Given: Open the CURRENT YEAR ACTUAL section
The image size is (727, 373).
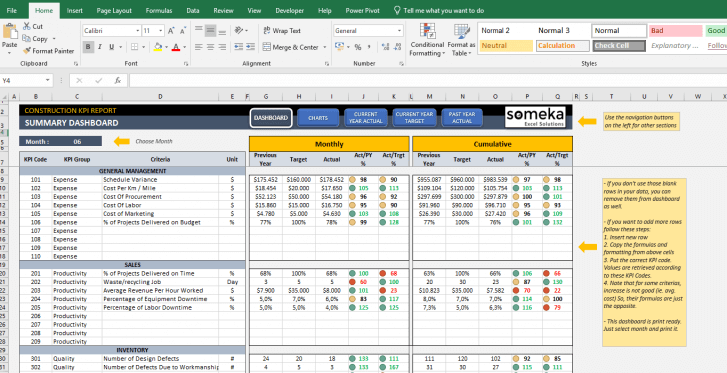Looking at the screenshot, I should 365,118.
